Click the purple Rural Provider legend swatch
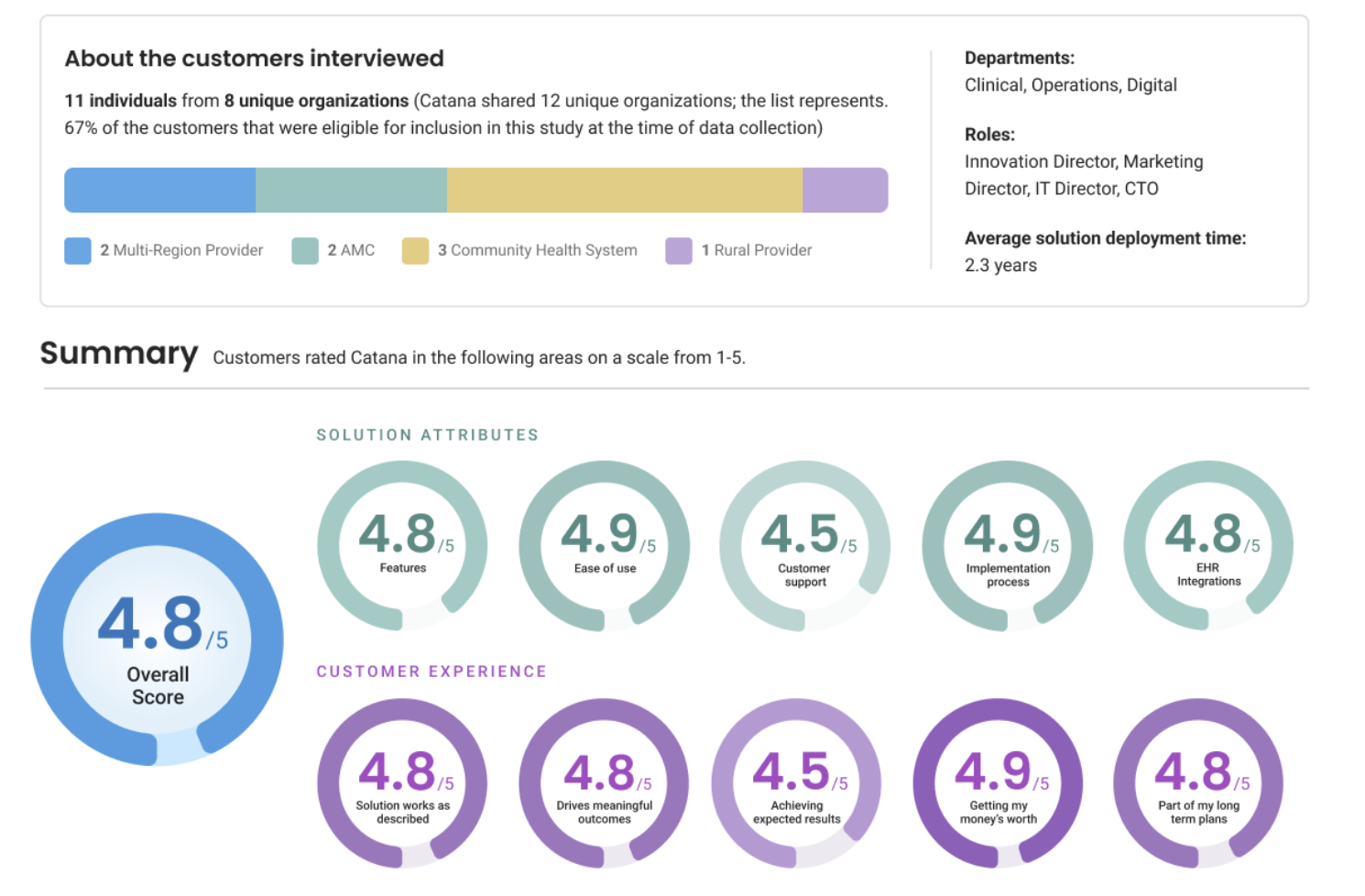 [679, 250]
